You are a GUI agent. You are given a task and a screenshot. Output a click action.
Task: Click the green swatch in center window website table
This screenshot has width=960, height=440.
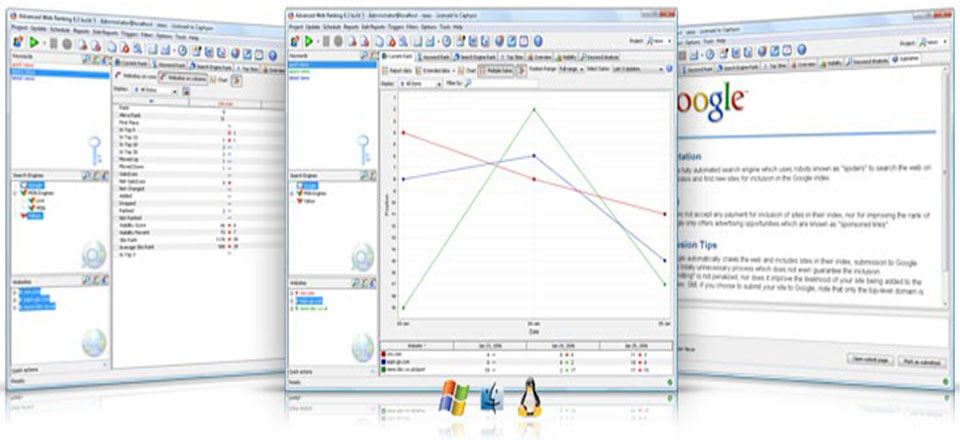click(384, 370)
